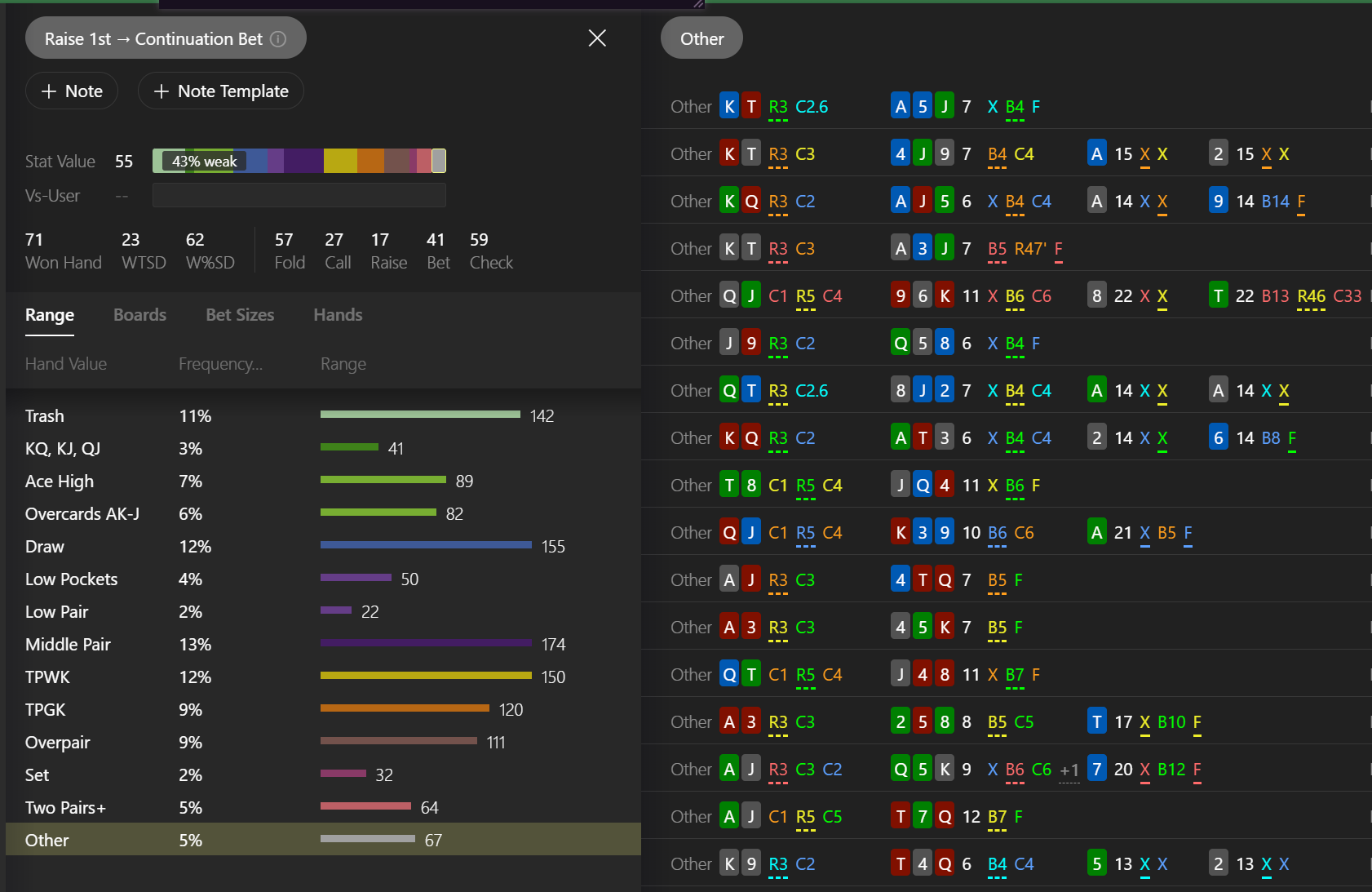This screenshot has width=1372, height=892.
Task: Select the highlighted Other range row
Action: coord(323,839)
